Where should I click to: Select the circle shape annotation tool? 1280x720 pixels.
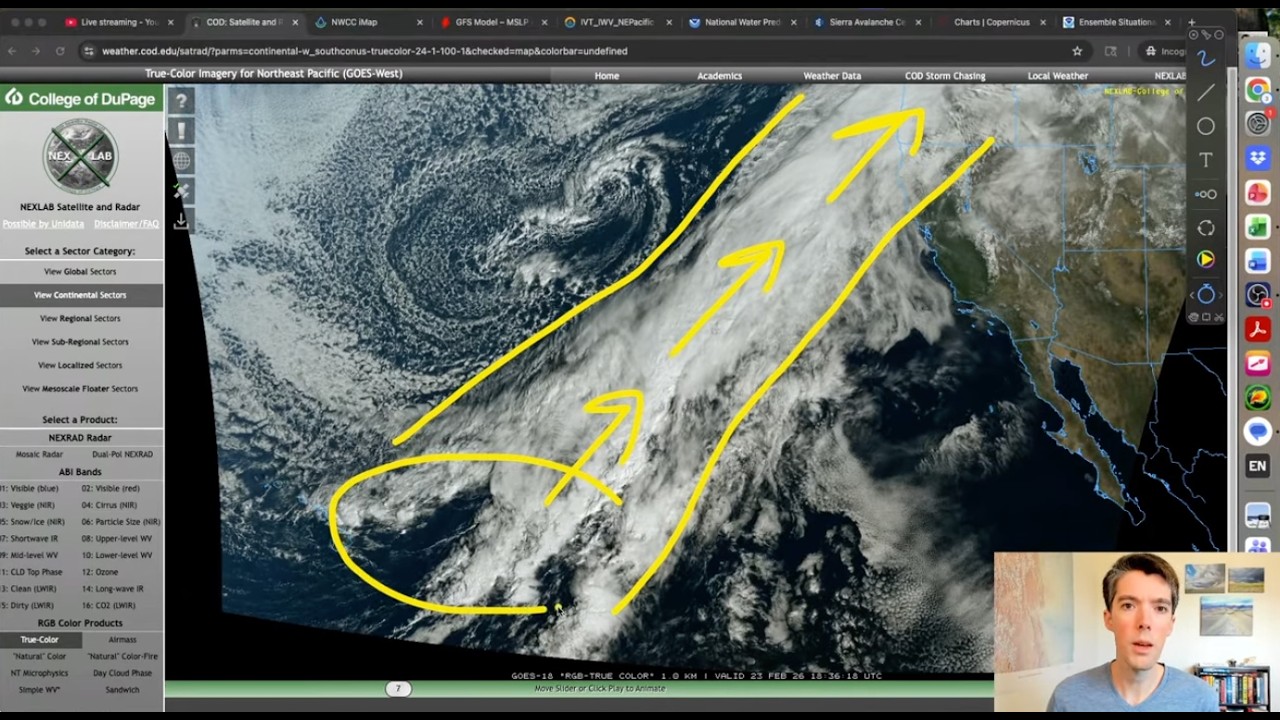(x=1206, y=126)
